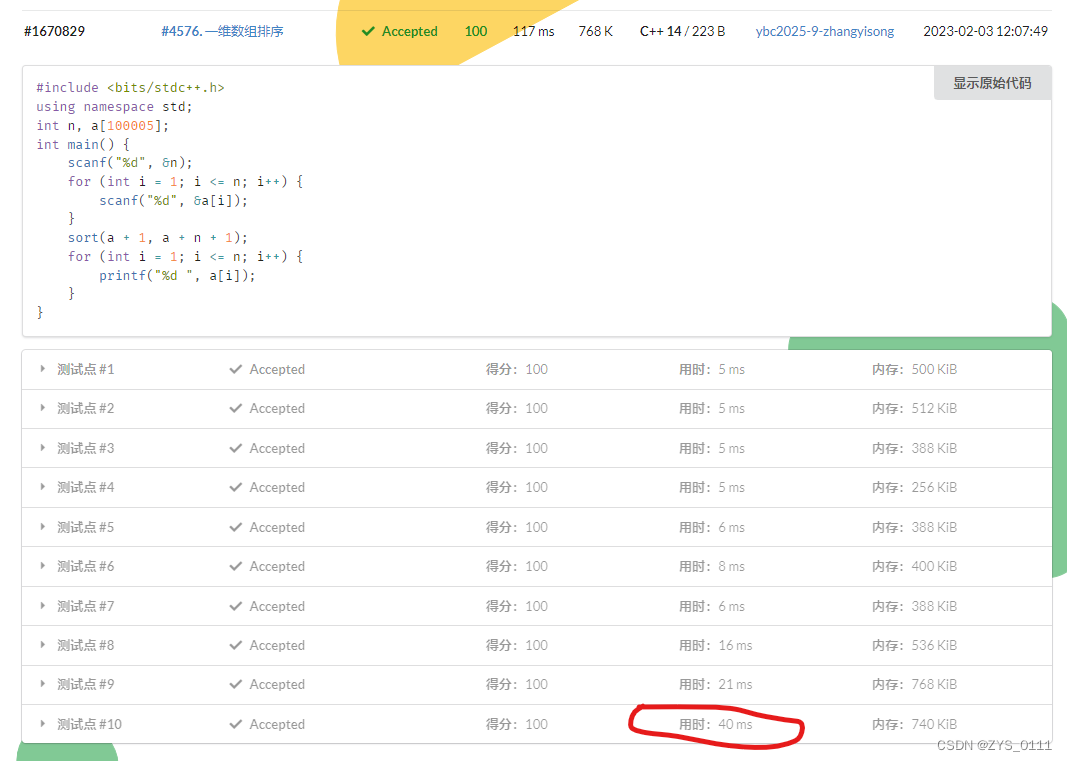The width and height of the screenshot is (1067, 761).
Task: Expand test point #5 row arrow
Action: (x=42, y=527)
